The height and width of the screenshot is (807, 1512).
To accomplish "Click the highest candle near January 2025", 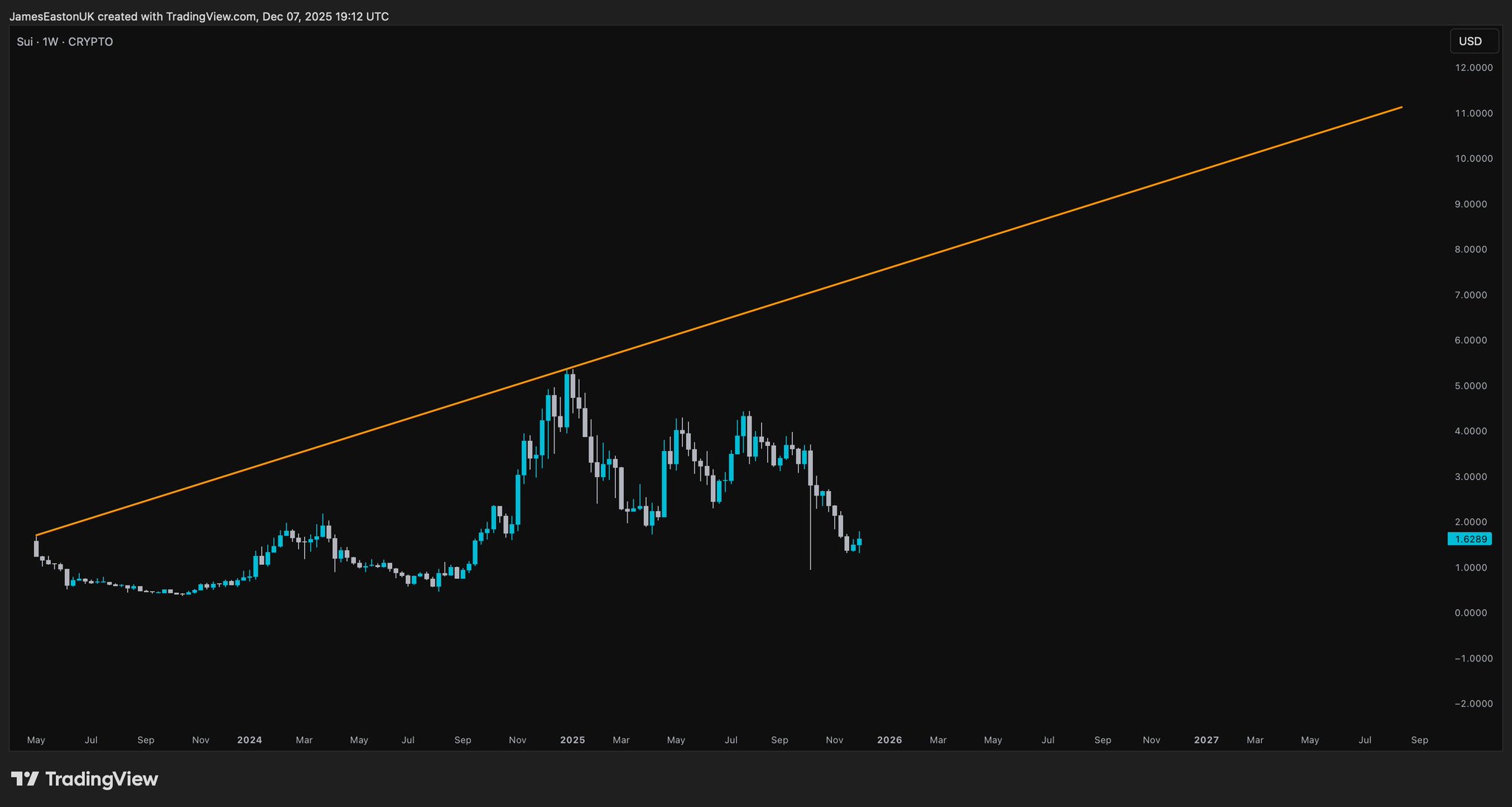I will tap(567, 399).
